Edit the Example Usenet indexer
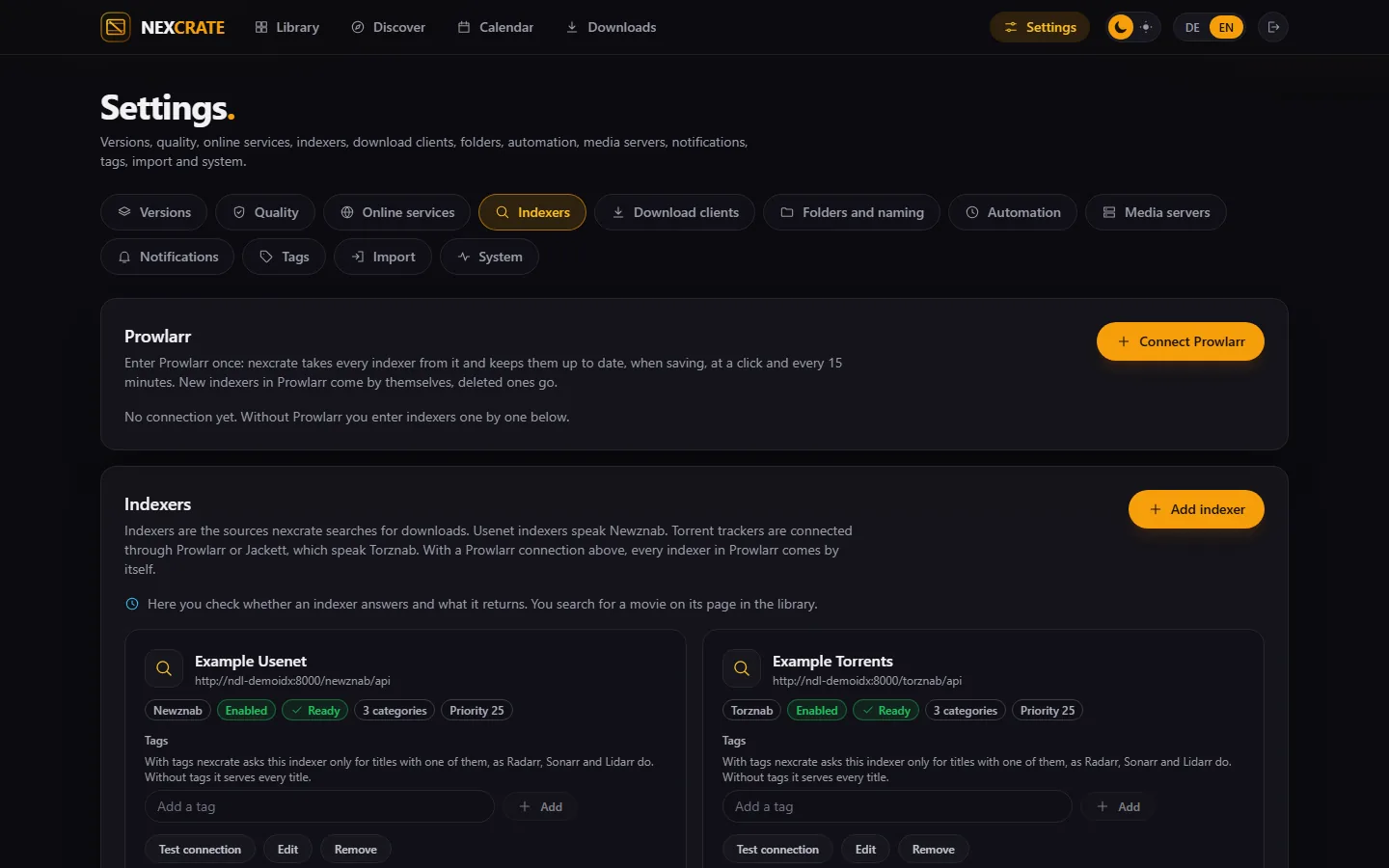This screenshot has width=1389, height=868. [287, 850]
